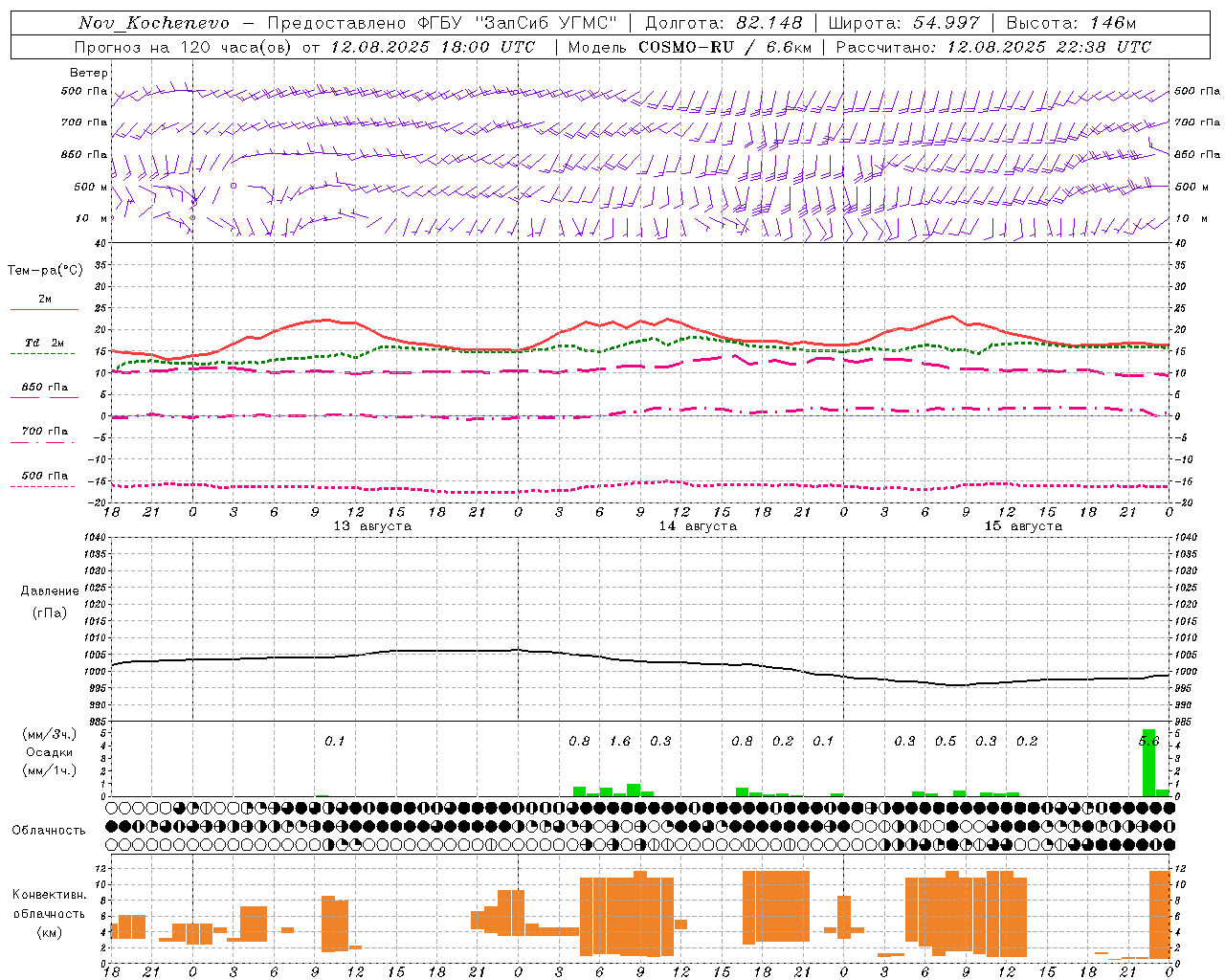Click the "Td 2м" dew point legend entry
The width and height of the screenshot is (1225, 980).
point(45,343)
